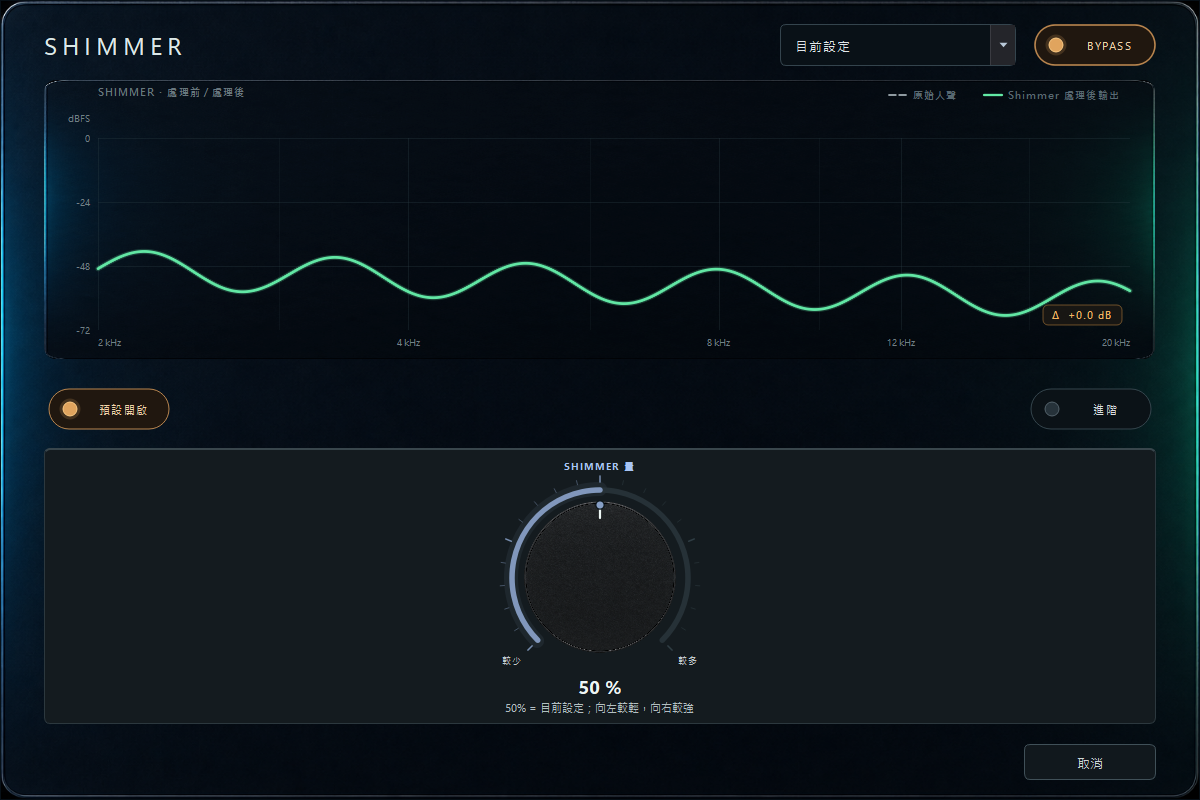Click the SHIMMER 量 knob label

pos(600,467)
